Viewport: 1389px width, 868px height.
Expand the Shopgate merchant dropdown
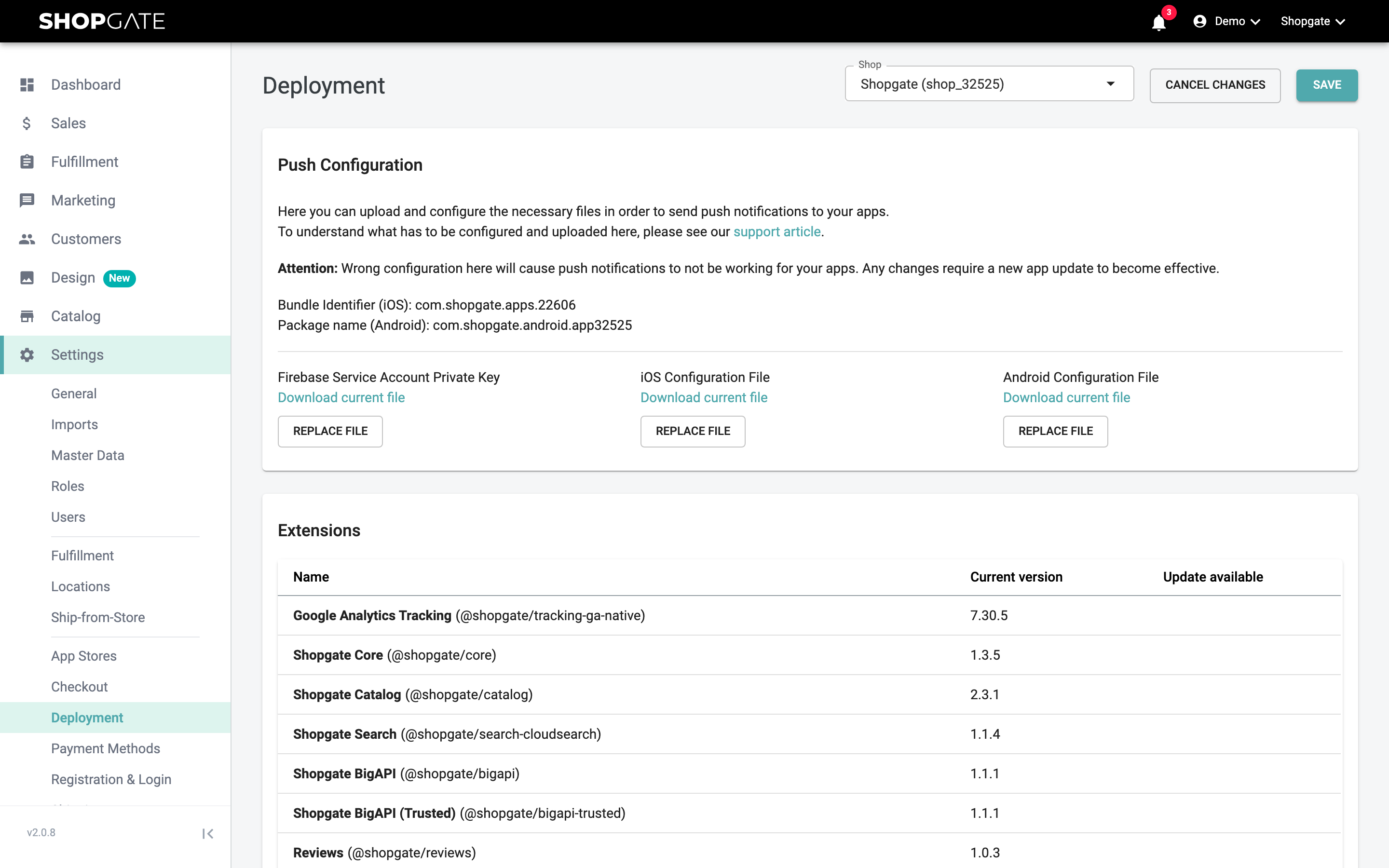click(x=1313, y=21)
